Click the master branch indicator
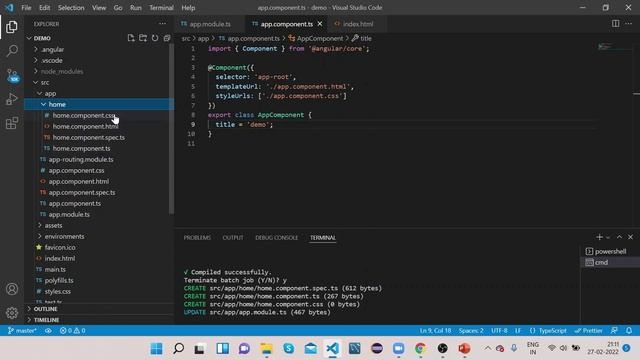640x360 pixels. (x=22, y=331)
